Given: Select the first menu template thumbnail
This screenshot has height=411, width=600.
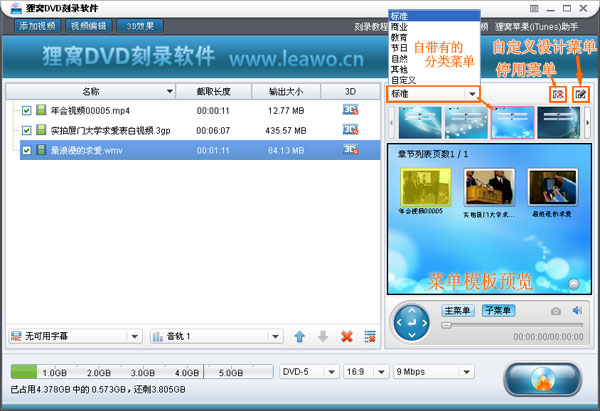Looking at the screenshot, I should click(420, 122).
